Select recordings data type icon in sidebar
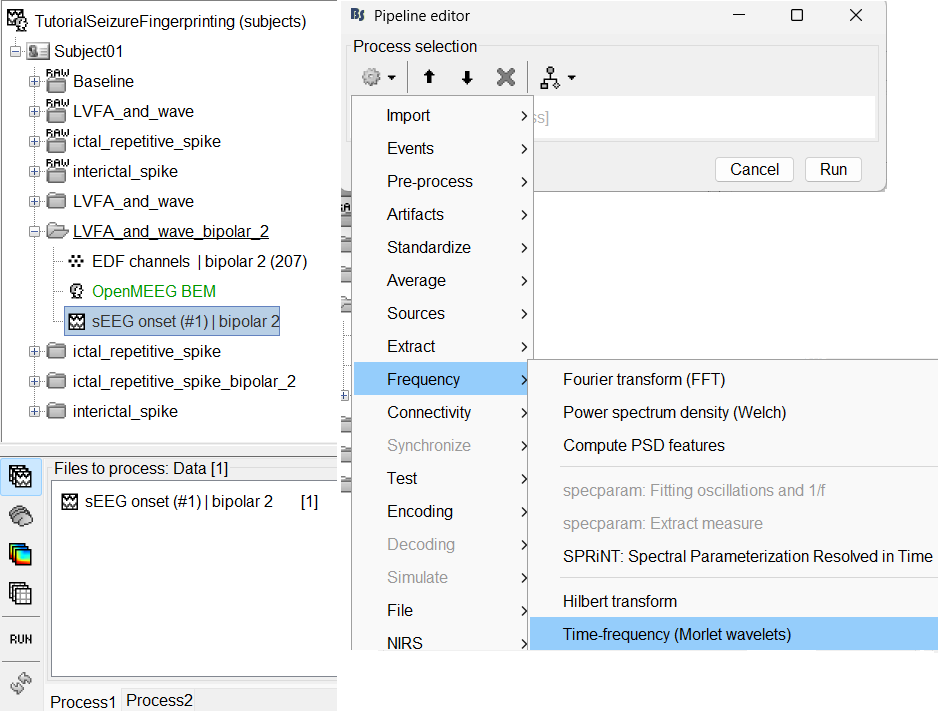The height and width of the screenshot is (711, 938). [x=20, y=478]
